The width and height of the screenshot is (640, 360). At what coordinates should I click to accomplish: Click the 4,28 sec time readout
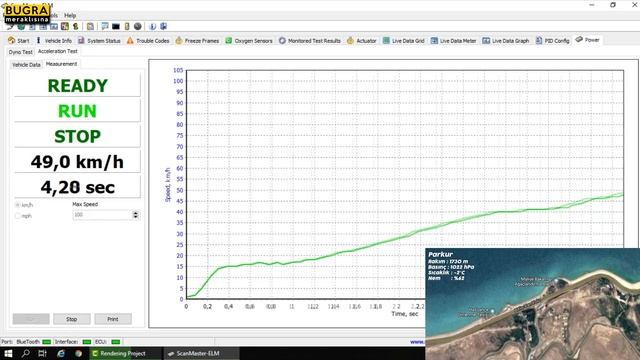pyautogui.click(x=78, y=187)
